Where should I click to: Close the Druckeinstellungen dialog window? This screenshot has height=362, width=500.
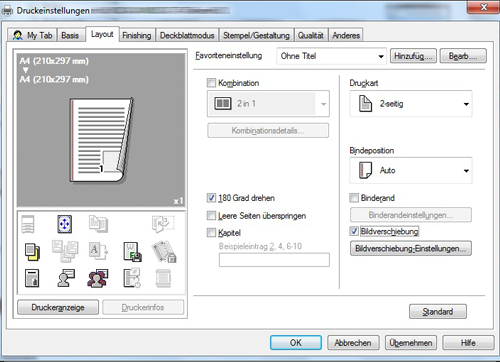(484, 7)
